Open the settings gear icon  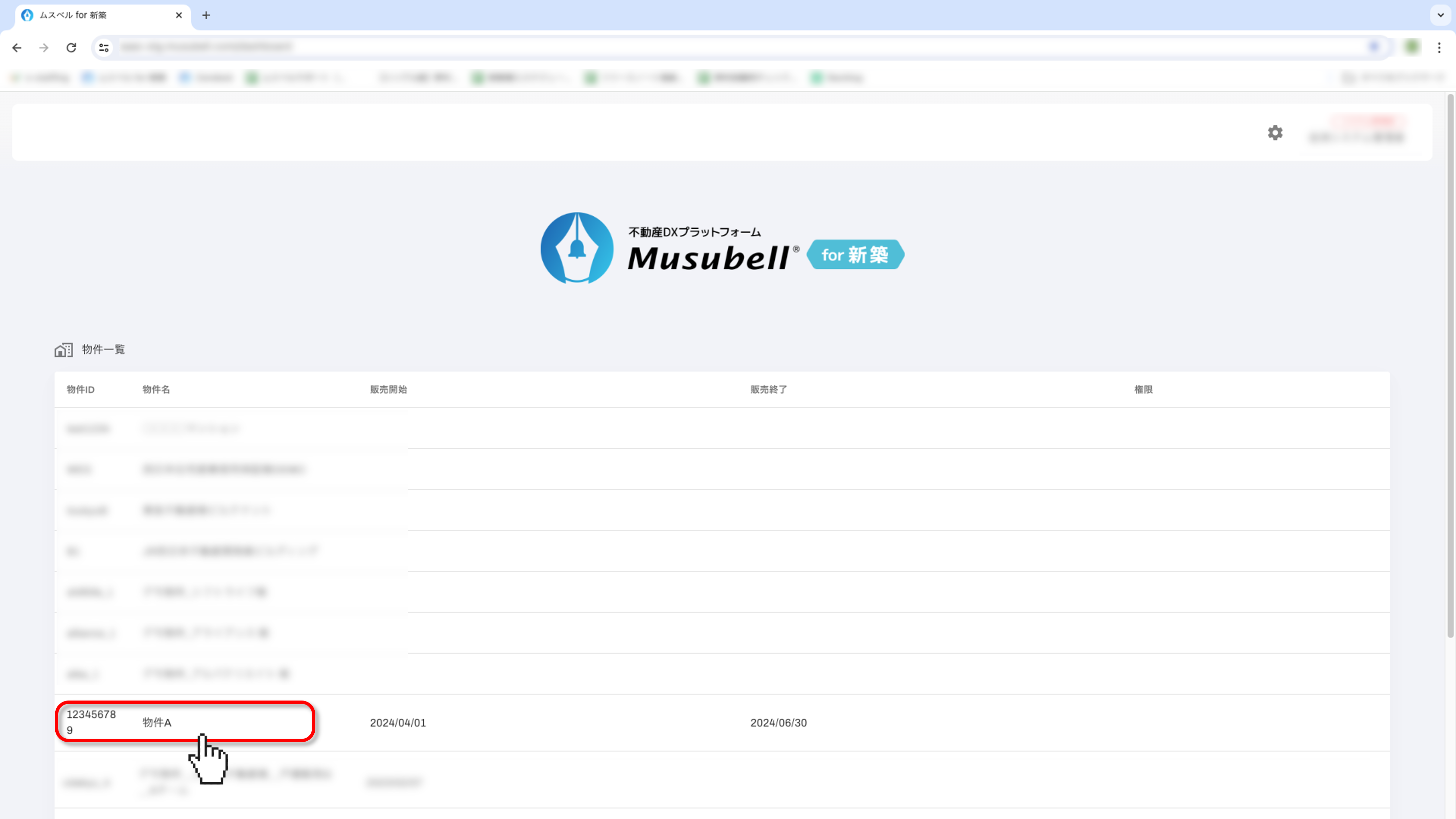tap(1275, 133)
